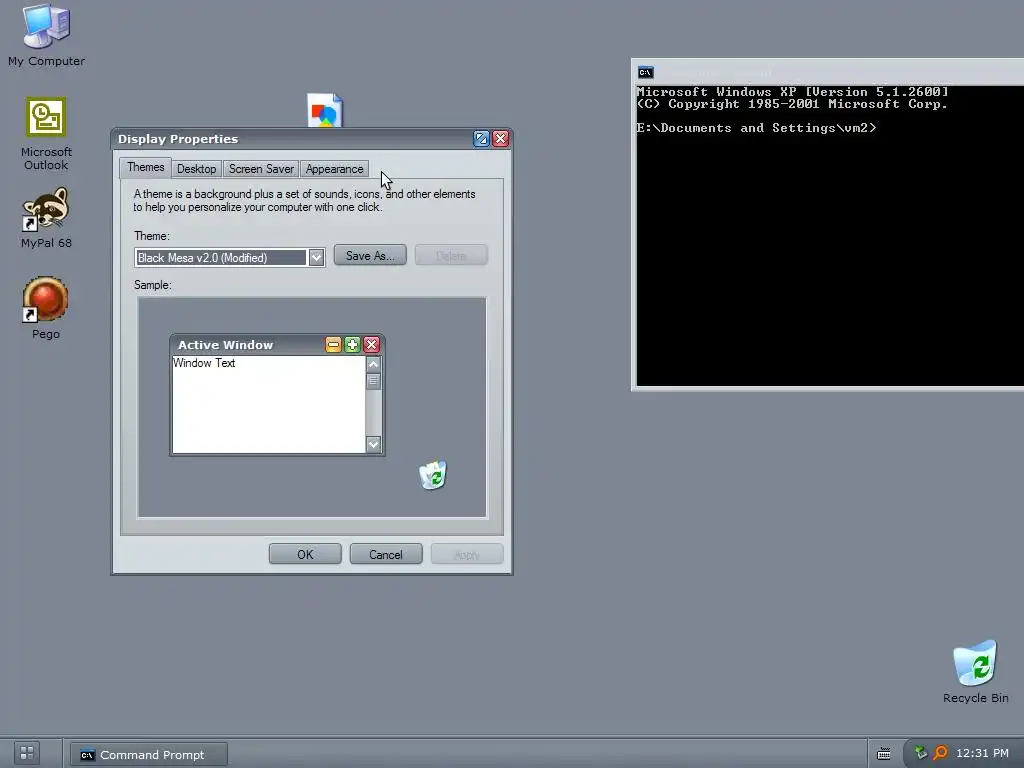Click the 'Microsoft Windows XP [Version 5.1.2600]' line
The width and height of the screenshot is (1024, 768).
point(792,91)
